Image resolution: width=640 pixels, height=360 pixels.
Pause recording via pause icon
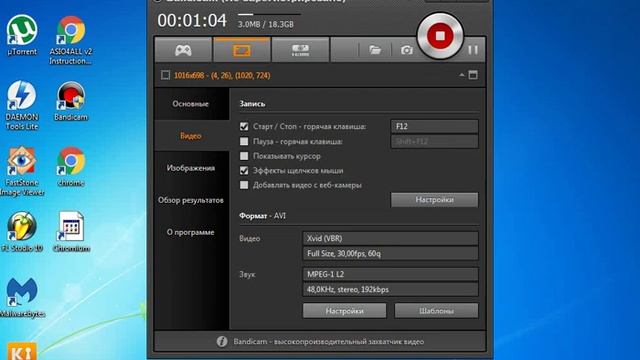(473, 50)
